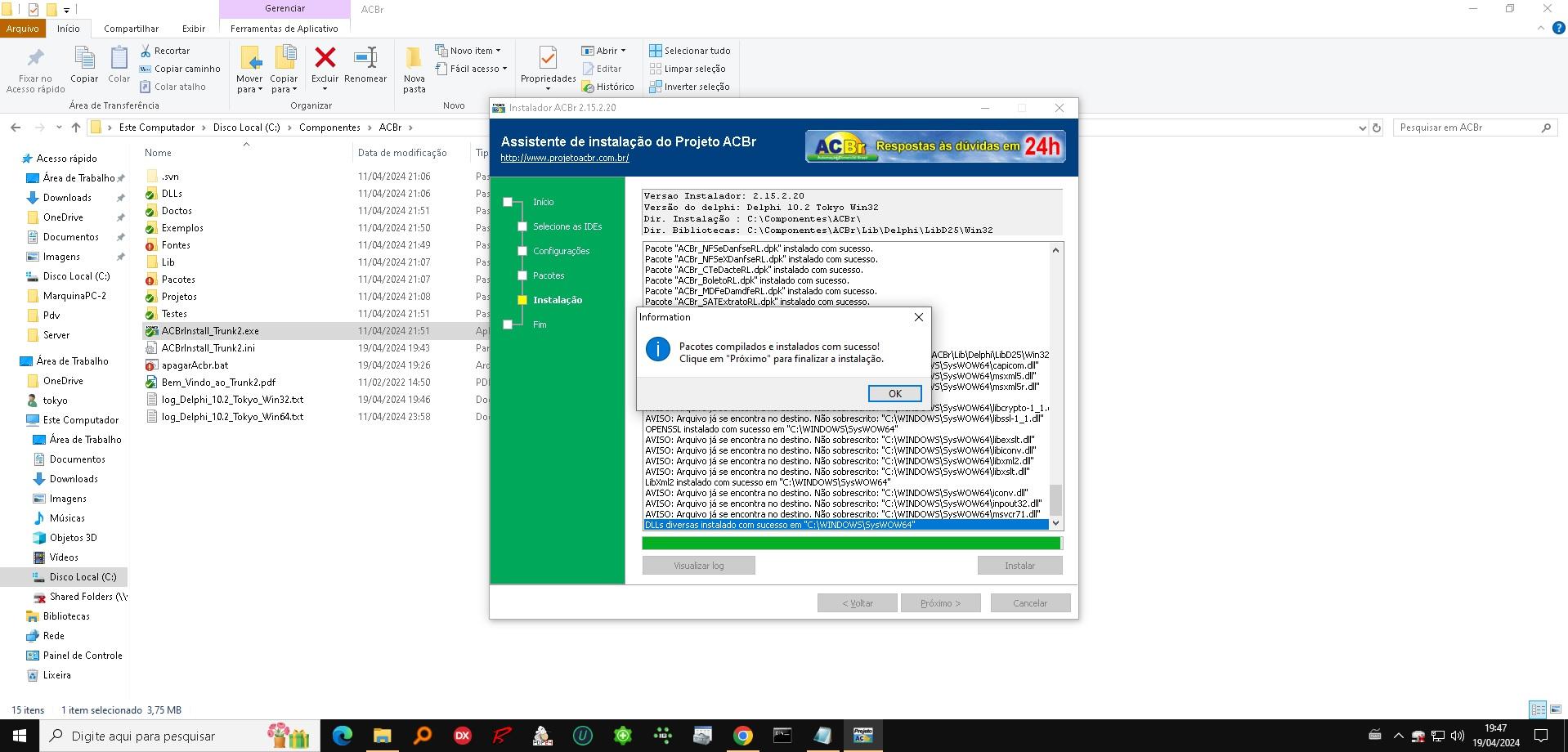Click the red Excluir icon
Image resolution: width=1568 pixels, height=752 pixels.
tap(325, 57)
